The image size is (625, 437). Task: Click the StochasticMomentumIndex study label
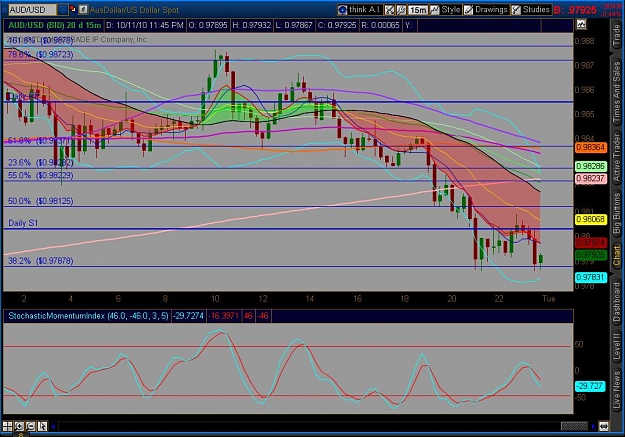click(x=88, y=316)
